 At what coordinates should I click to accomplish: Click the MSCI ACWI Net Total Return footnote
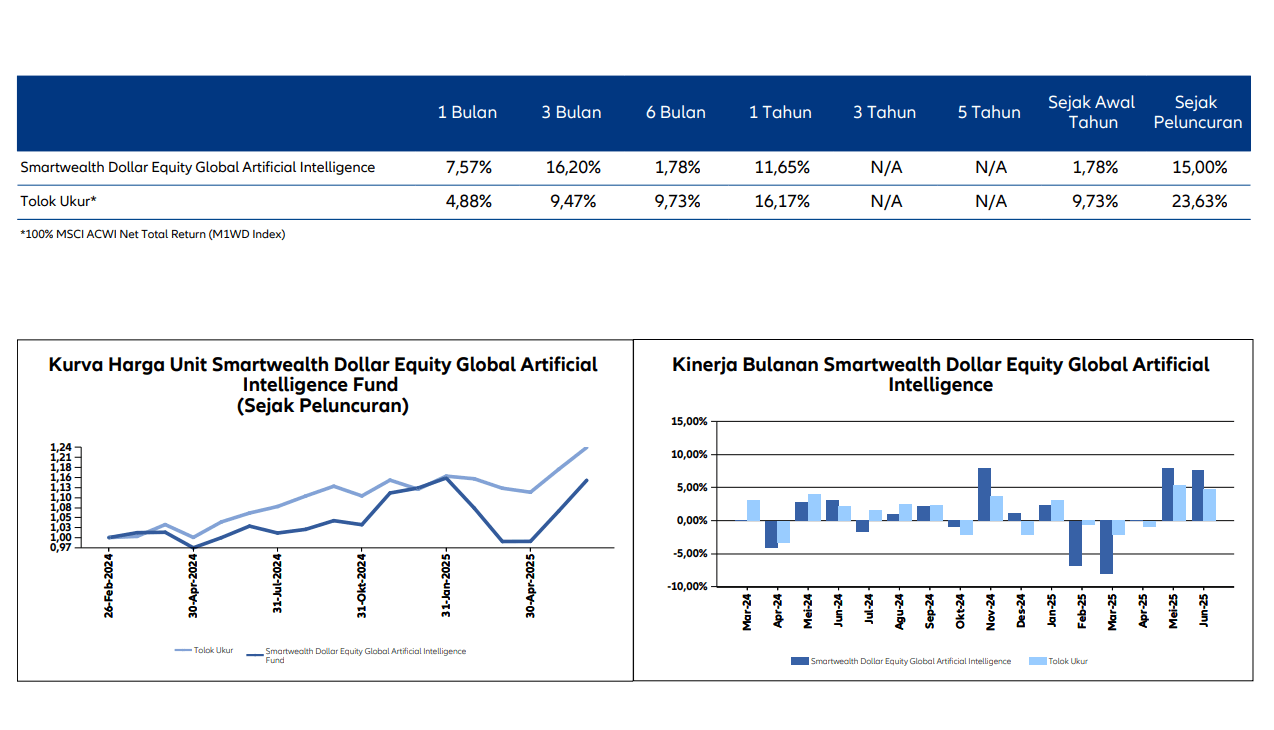coord(153,235)
